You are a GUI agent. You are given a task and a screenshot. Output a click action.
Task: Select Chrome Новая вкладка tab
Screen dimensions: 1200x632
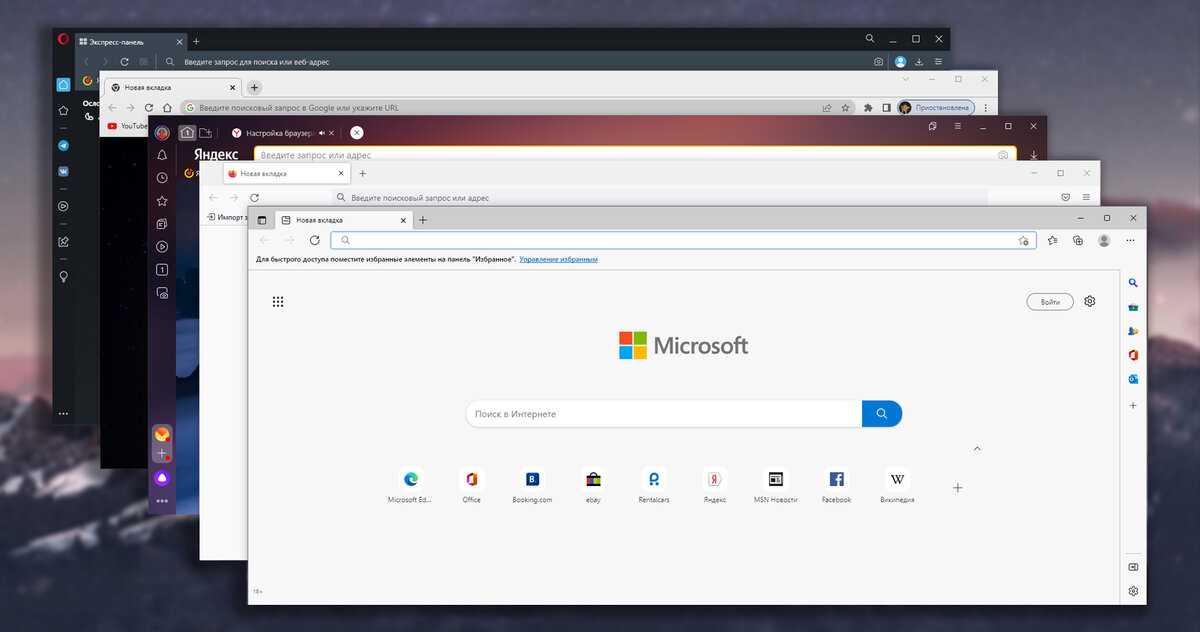tap(172, 87)
